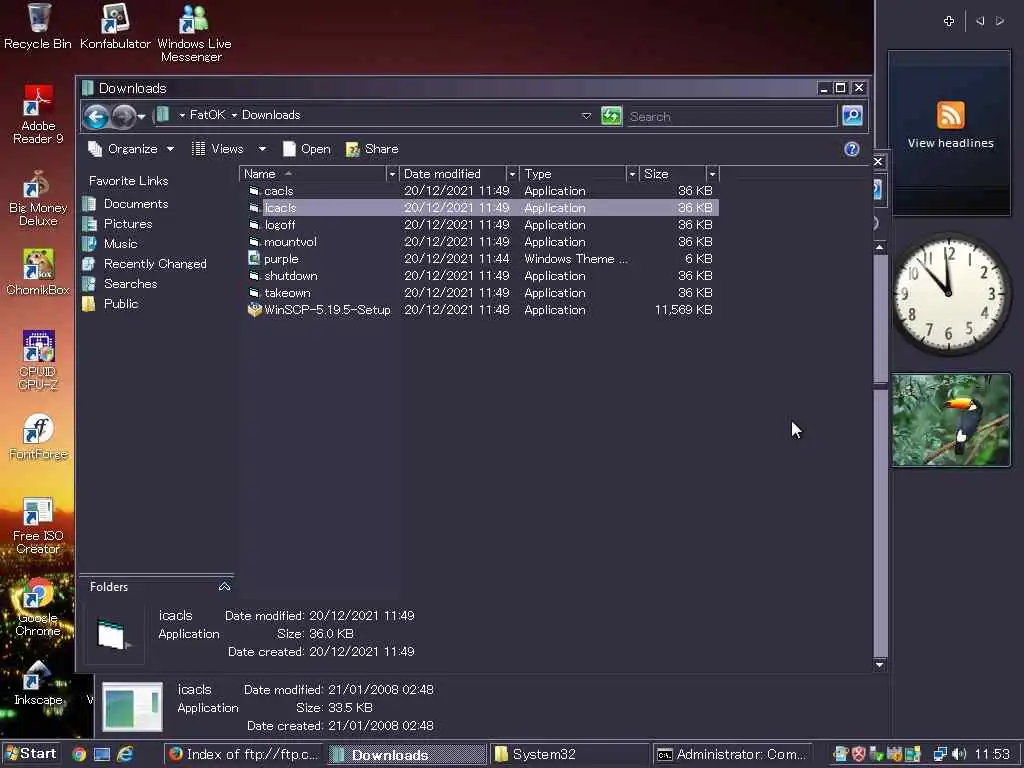Screen dimensions: 1024x768
Task: Click the WinSCP-5.19.5-Setup file icon
Action: click(254, 310)
